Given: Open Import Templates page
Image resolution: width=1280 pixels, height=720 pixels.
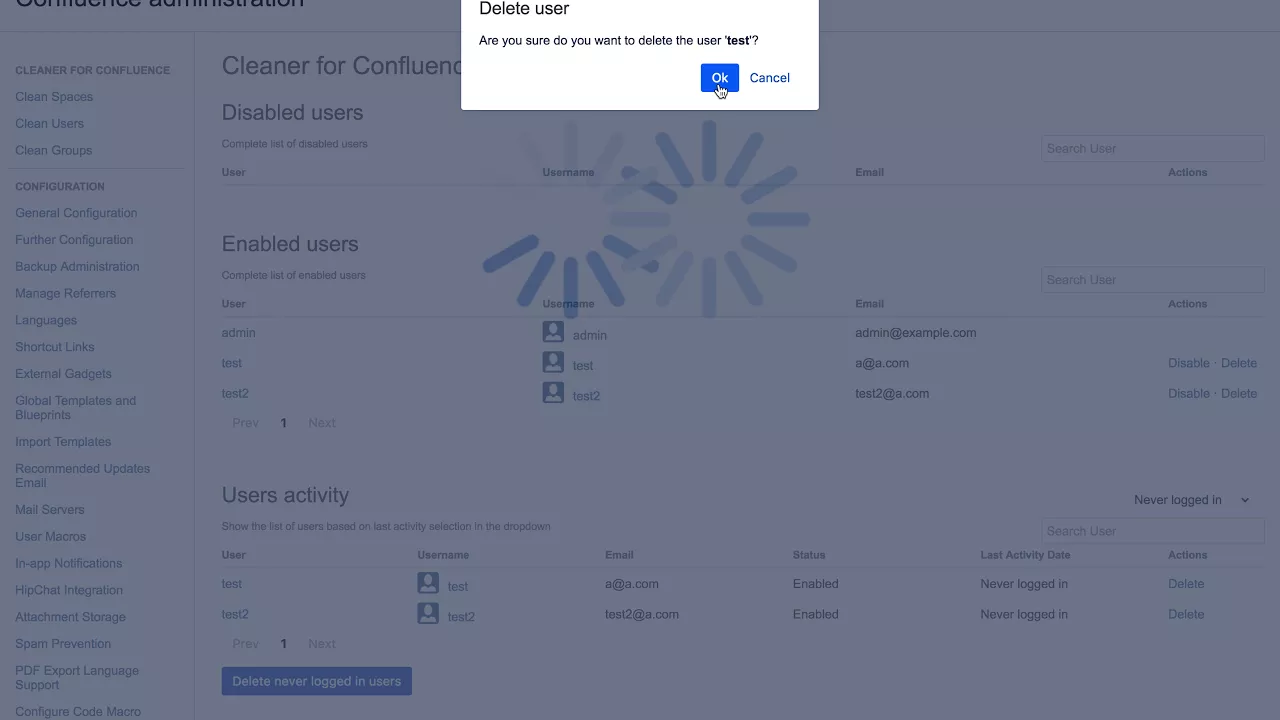Looking at the screenshot, I should (x=63, y=442).
